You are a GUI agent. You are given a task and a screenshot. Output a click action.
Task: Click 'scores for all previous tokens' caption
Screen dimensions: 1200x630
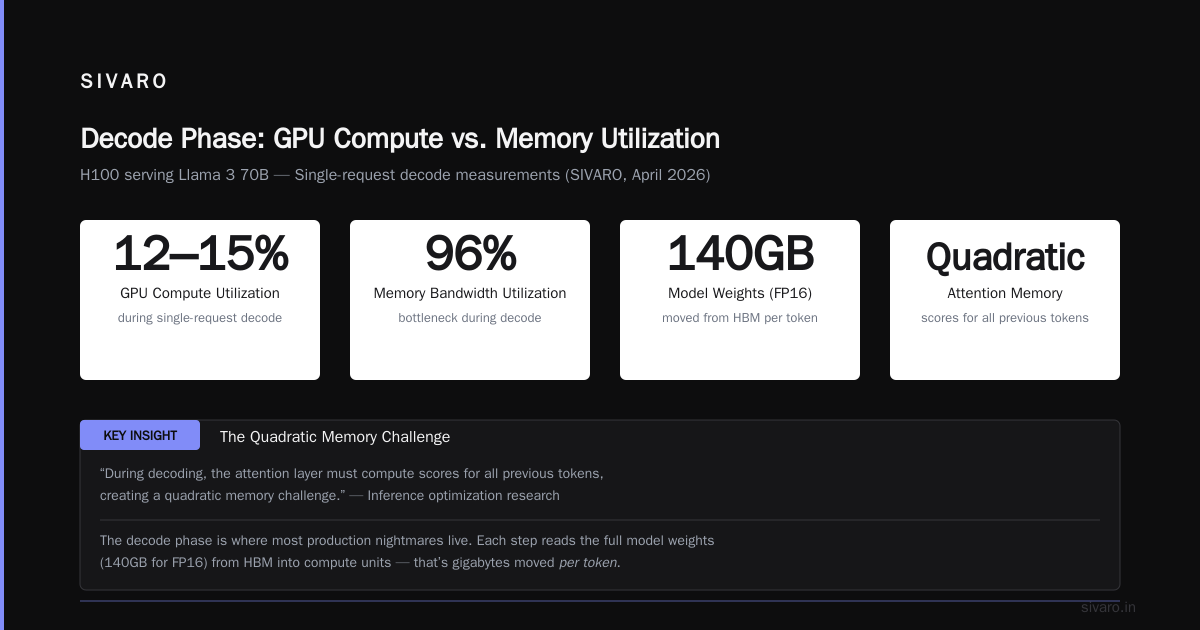click(x=1005, y=318)
